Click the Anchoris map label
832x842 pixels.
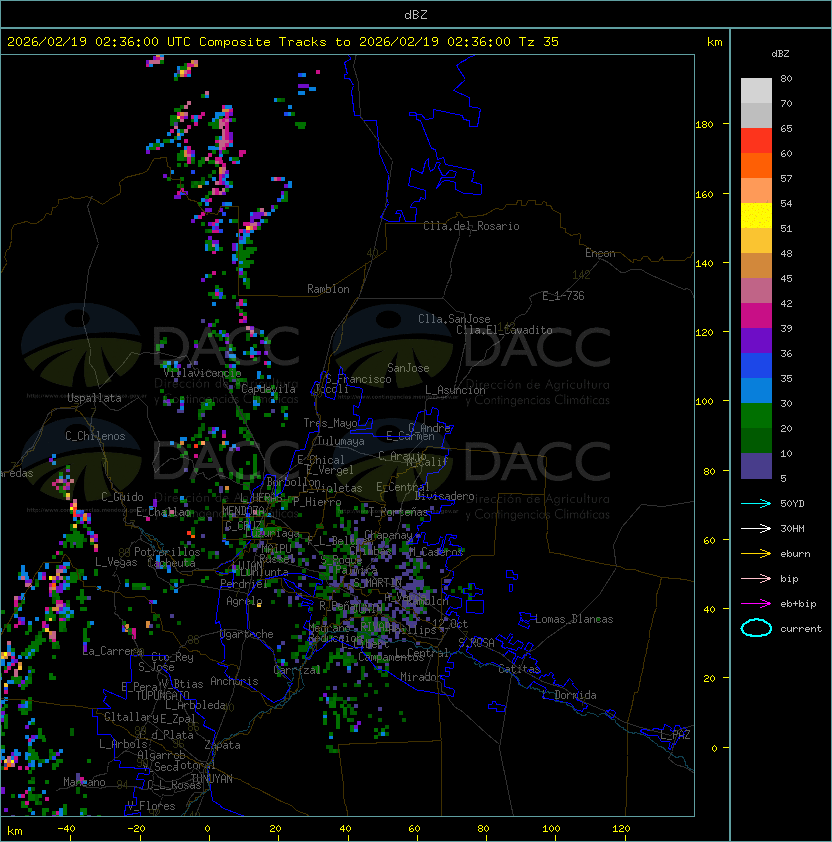234,681
